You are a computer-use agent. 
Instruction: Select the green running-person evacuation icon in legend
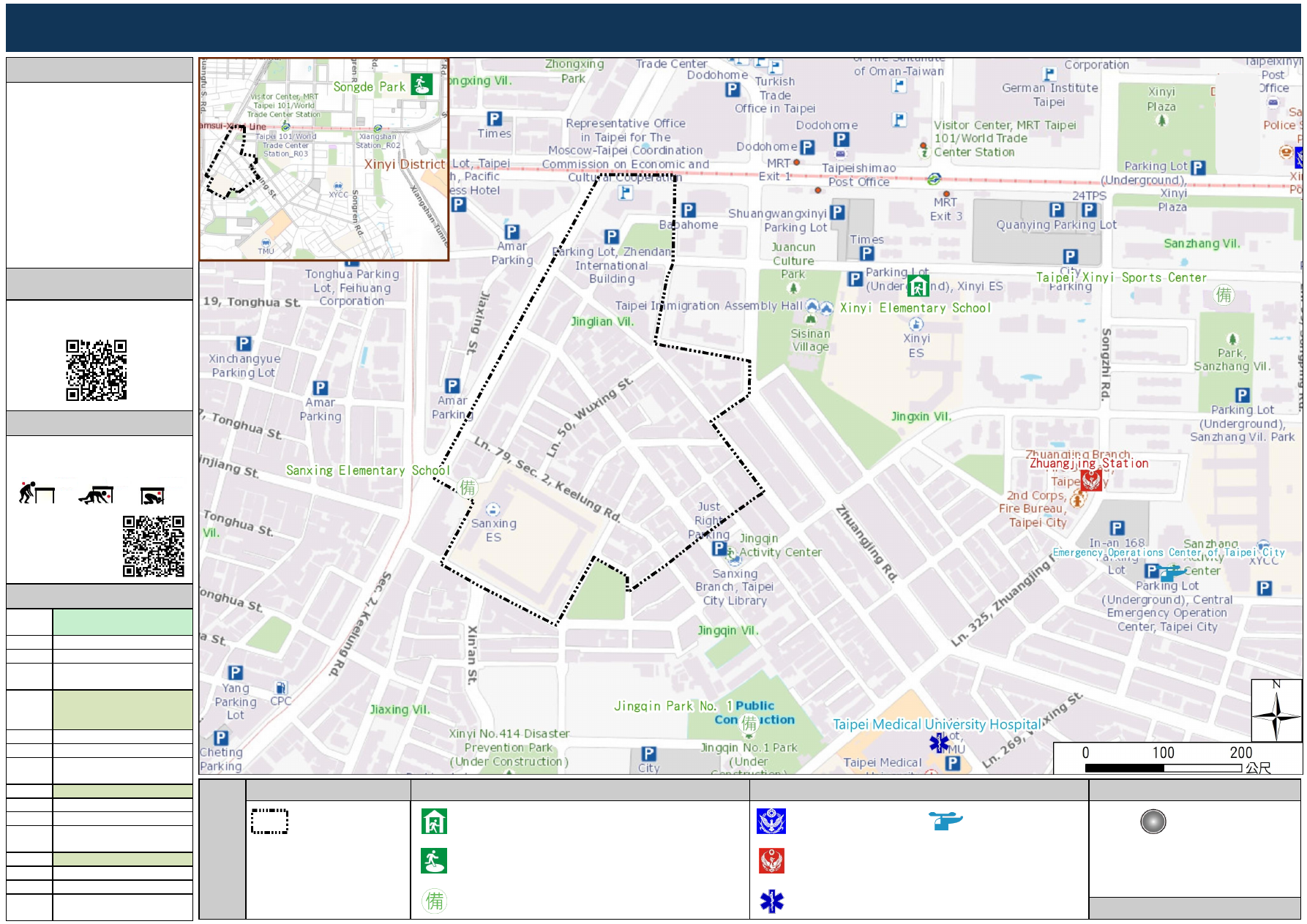[434, 860]
